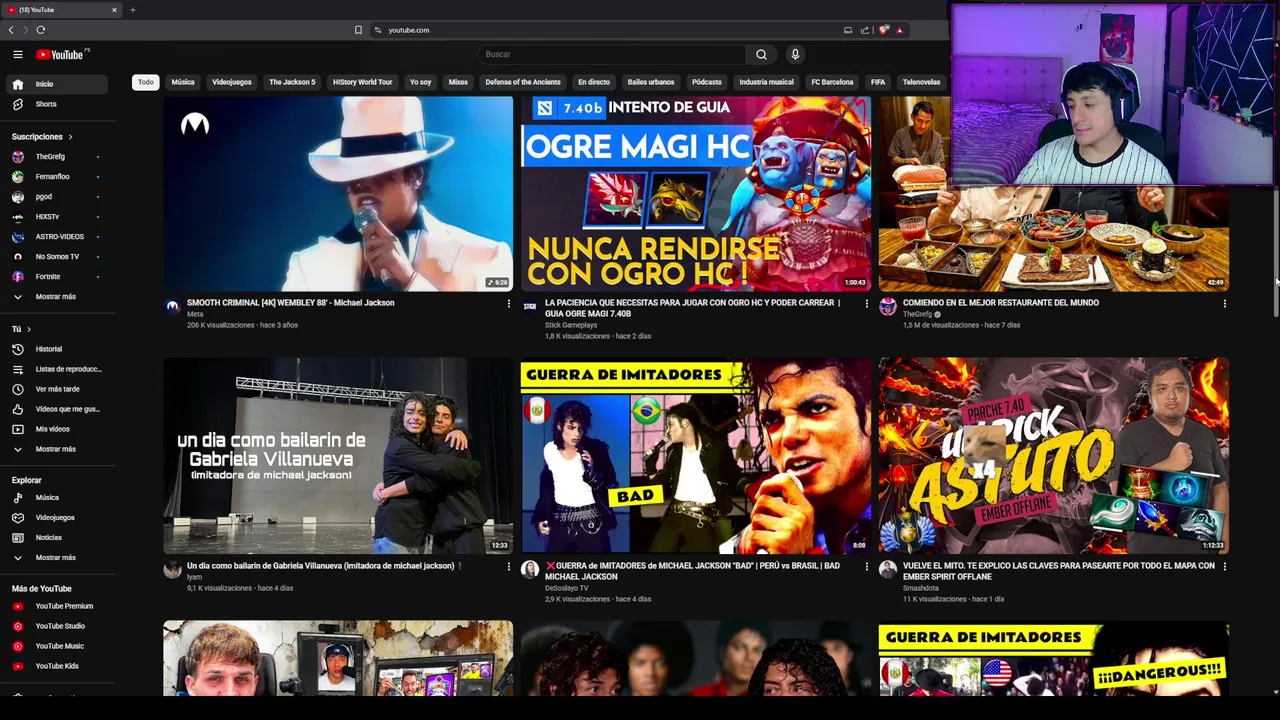Image resolution: width=1280 pixels, height=720 pixels.
Task: Open Ember Spirit Astuto video thumbnail
Action: (x=1053, y=456)
